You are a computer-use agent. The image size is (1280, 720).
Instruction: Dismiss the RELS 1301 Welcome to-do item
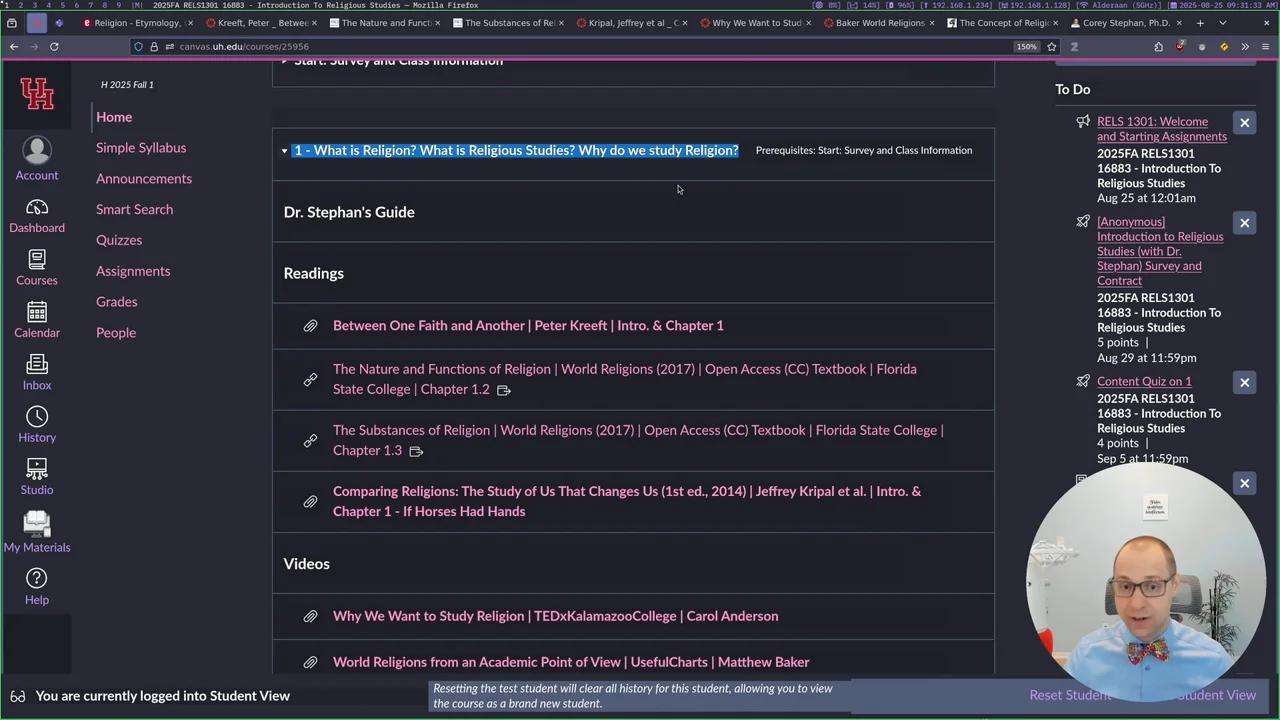[x=1244, y=123]
